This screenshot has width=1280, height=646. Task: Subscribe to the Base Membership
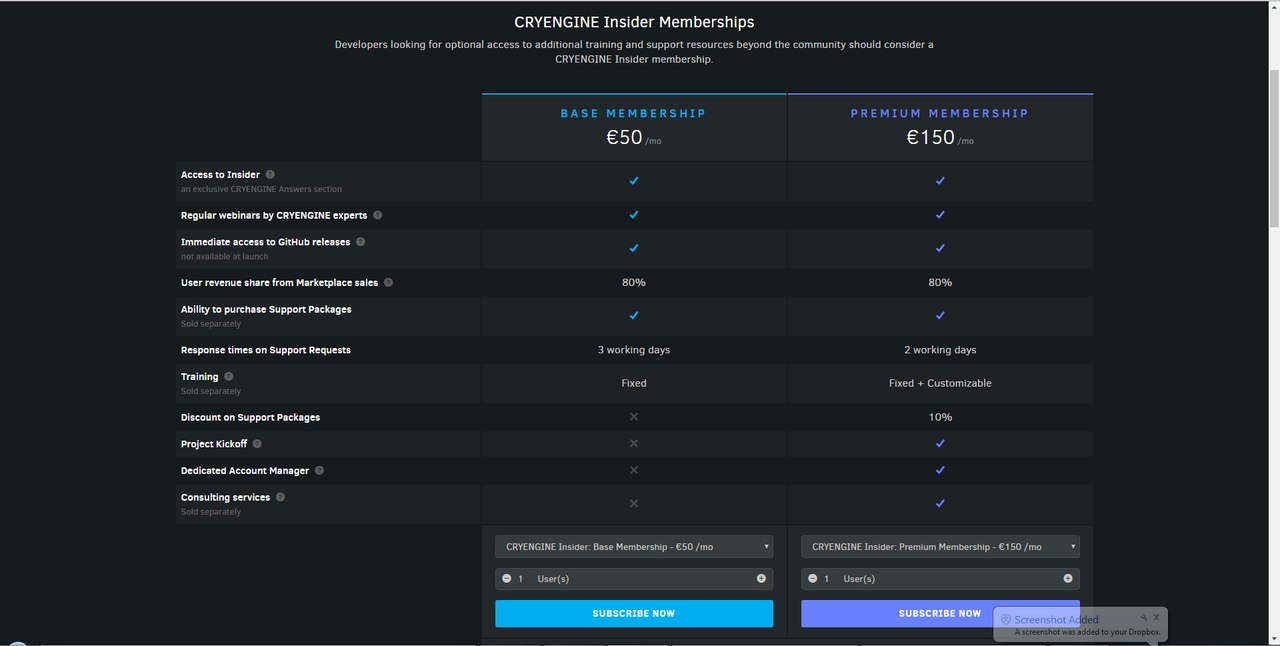click(x=634, y=613)
